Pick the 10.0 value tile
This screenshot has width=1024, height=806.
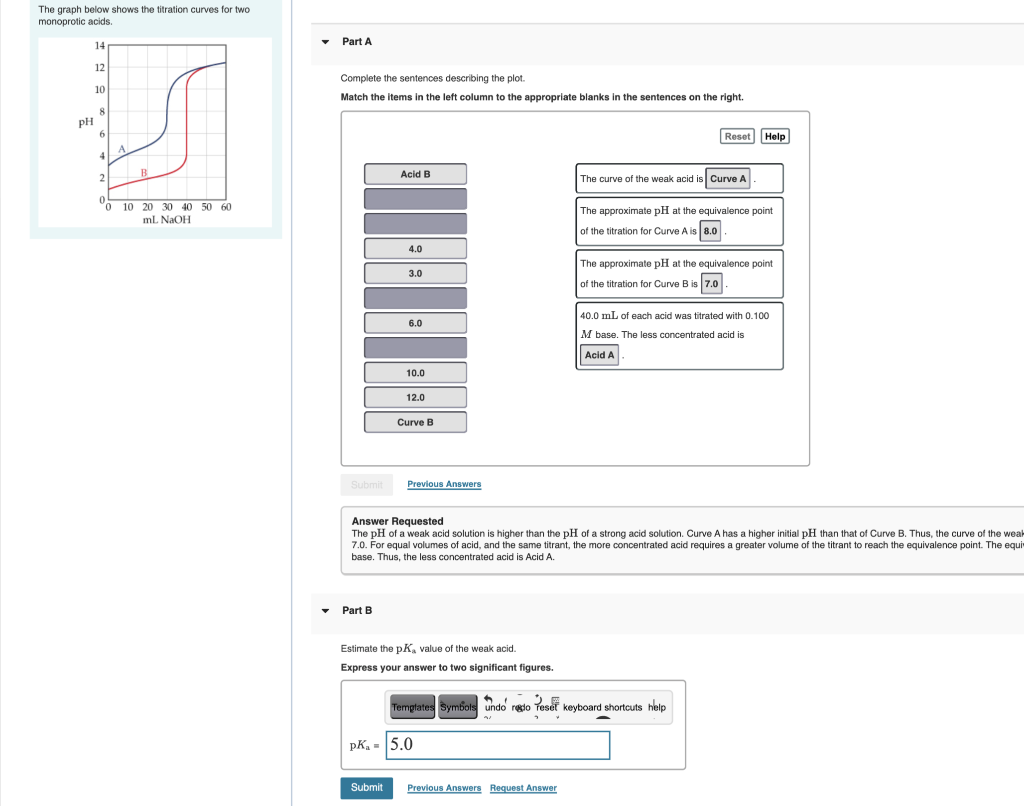click(x=415, y=372)
